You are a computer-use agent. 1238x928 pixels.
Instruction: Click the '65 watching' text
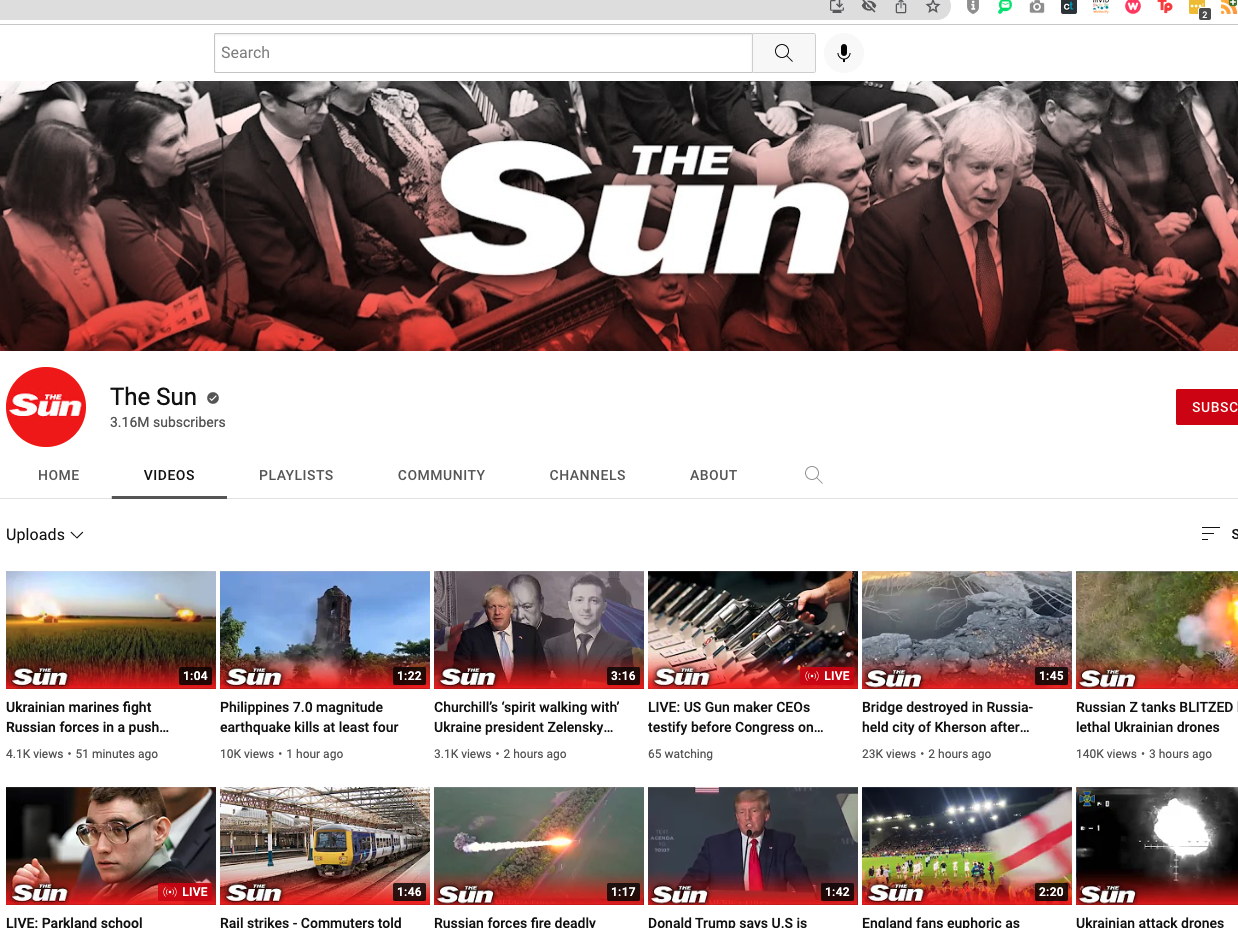click(680, 754)
